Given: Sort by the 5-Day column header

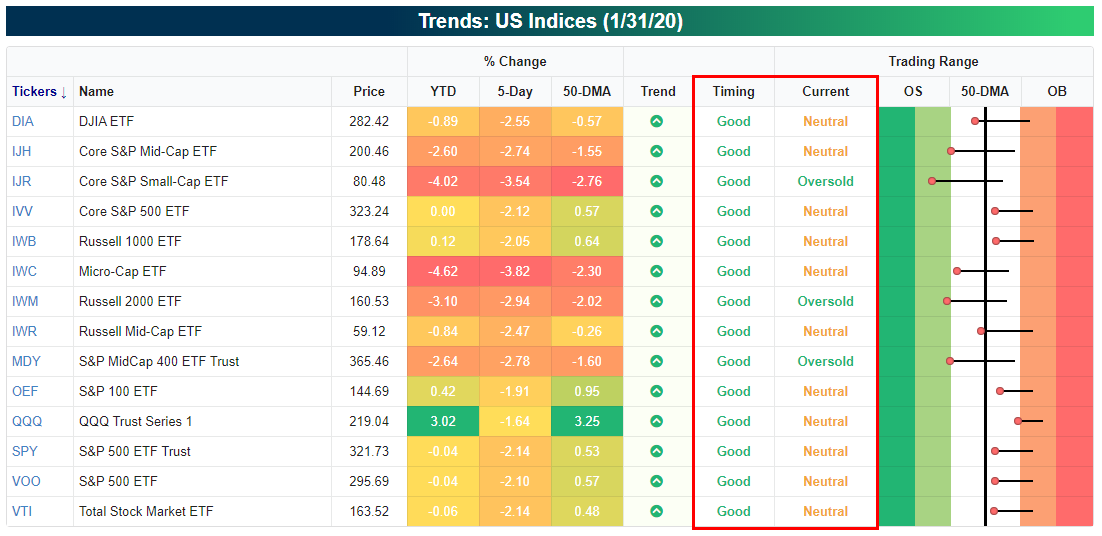Looking at the screenshot, I should [515, 91].
